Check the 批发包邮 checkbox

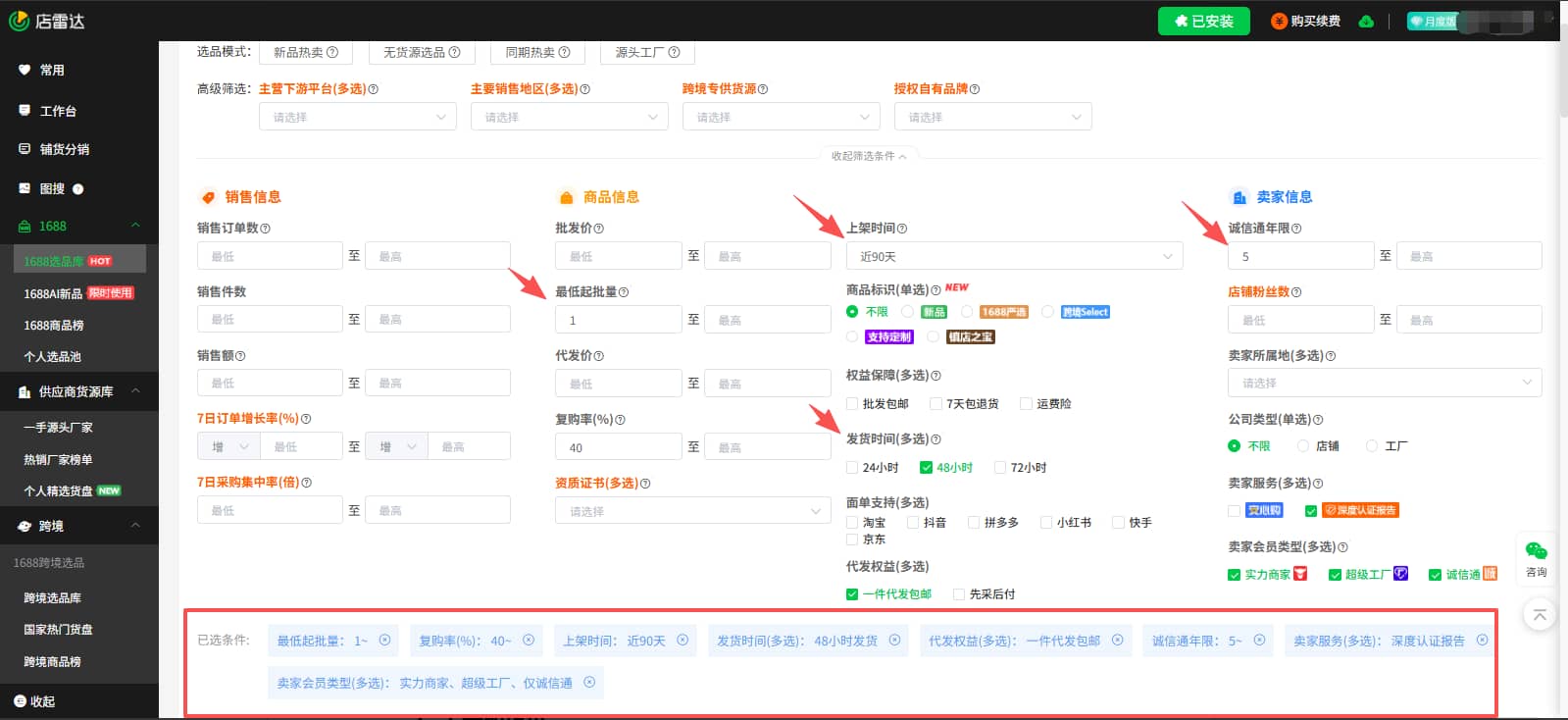point(852,404)
